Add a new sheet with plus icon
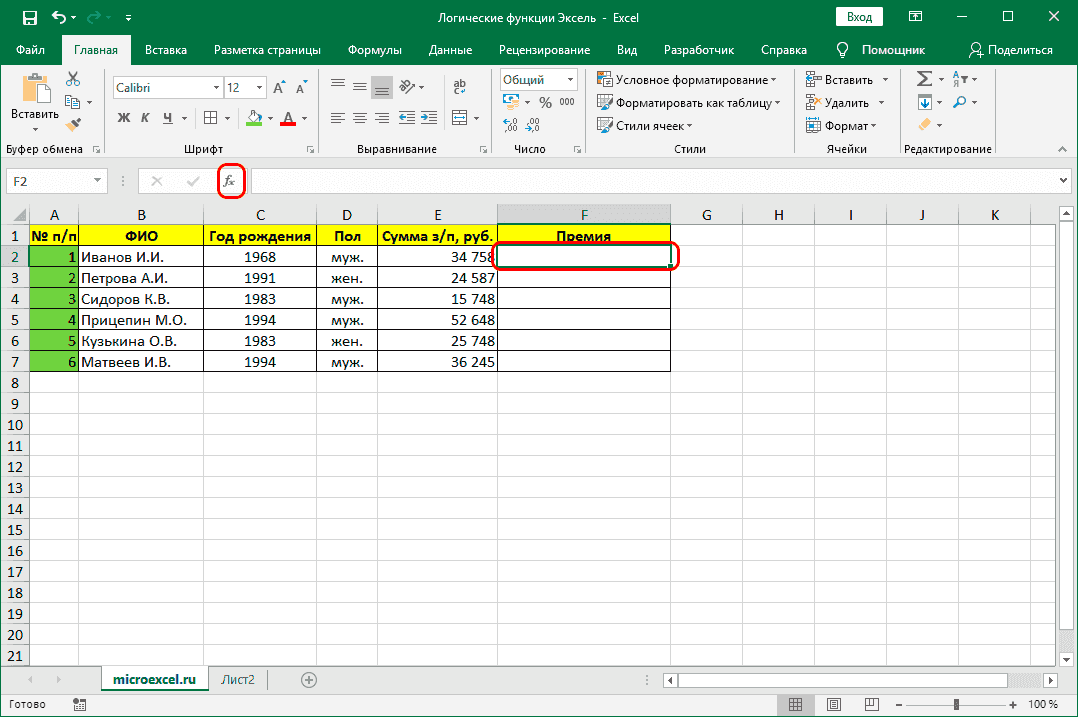 click(309, 680)
